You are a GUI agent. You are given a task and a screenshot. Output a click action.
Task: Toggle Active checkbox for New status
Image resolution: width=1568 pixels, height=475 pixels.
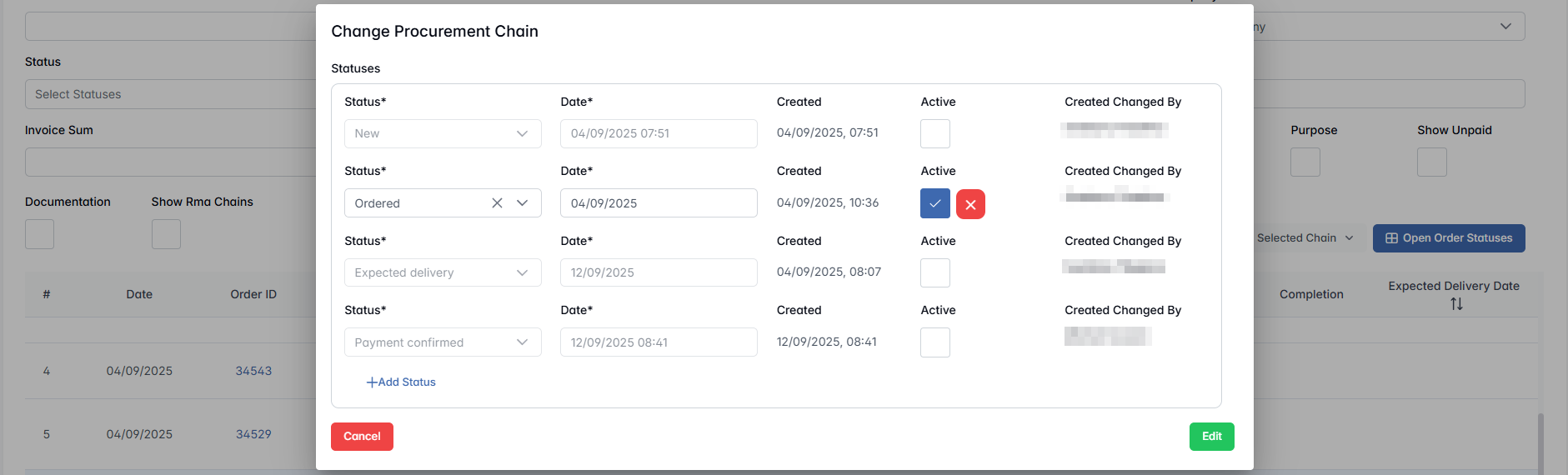[934, 133]
